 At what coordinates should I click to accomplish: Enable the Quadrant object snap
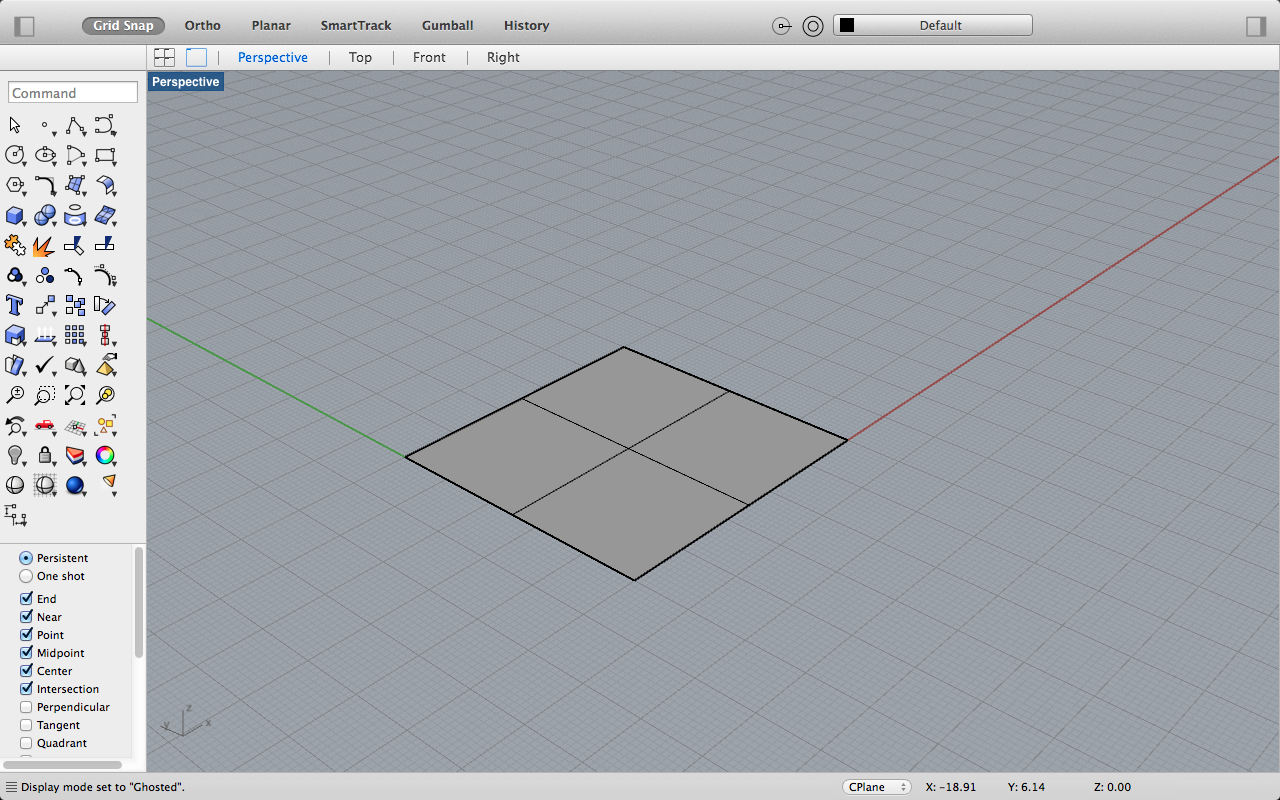(x=26, y=743)
